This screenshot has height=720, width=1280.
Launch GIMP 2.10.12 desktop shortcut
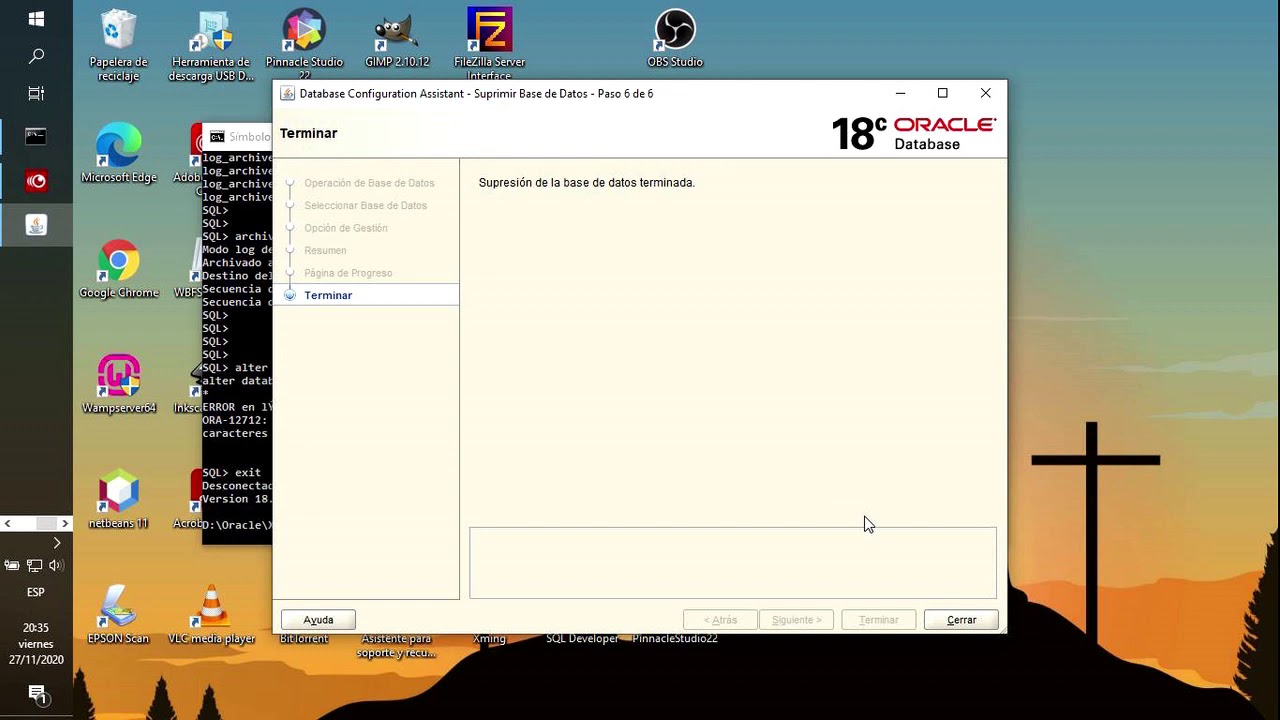point(397,40)
